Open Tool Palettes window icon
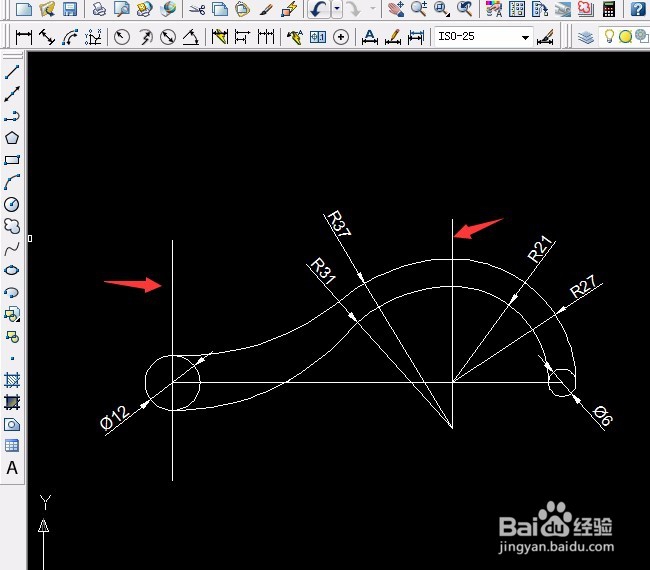 pos(540,8)
